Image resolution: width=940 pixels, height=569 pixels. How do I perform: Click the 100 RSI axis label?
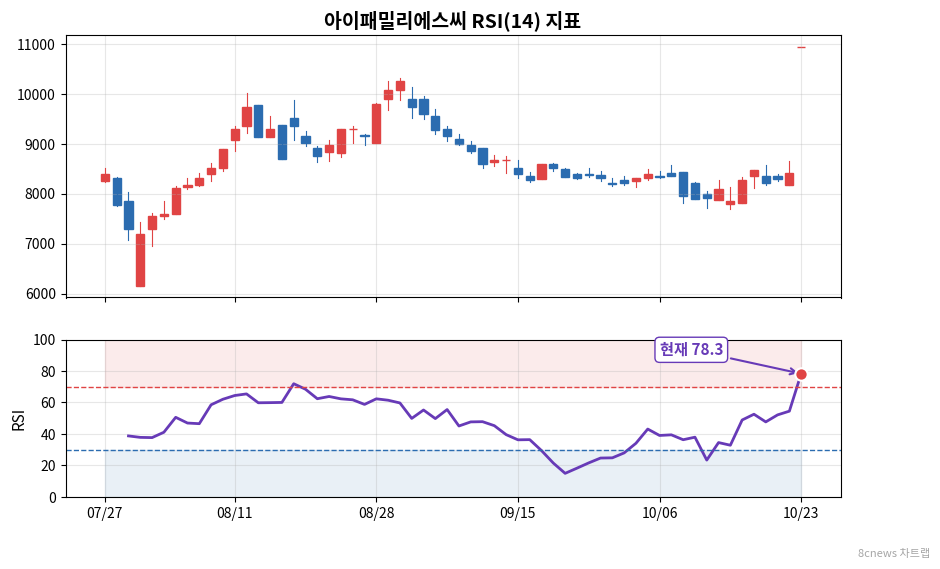(44, 340)
